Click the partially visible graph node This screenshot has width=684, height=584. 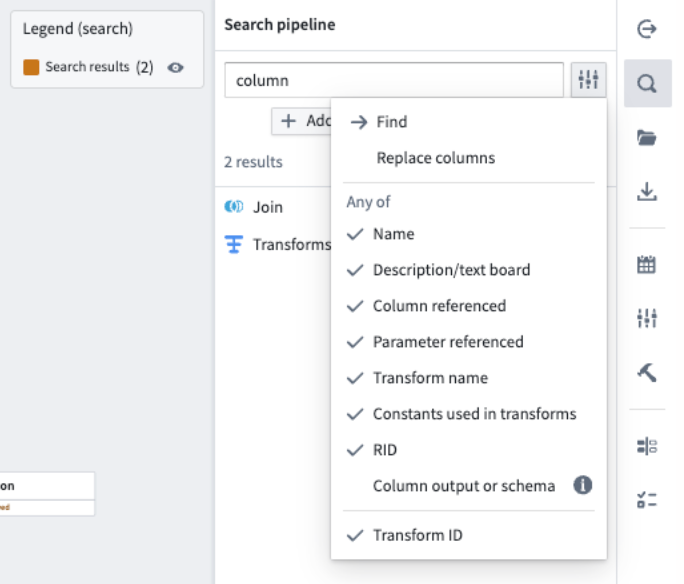pyautogui.click(x=47, y=493)
